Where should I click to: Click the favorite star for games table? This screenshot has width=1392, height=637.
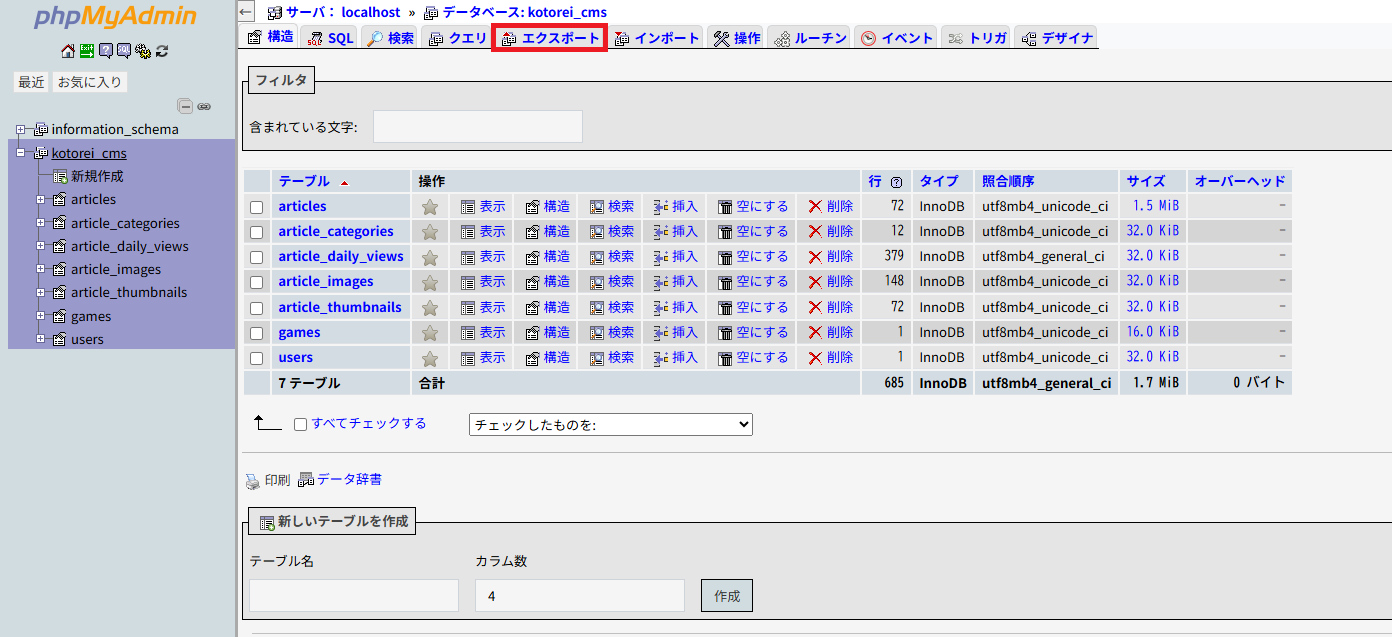430,333
